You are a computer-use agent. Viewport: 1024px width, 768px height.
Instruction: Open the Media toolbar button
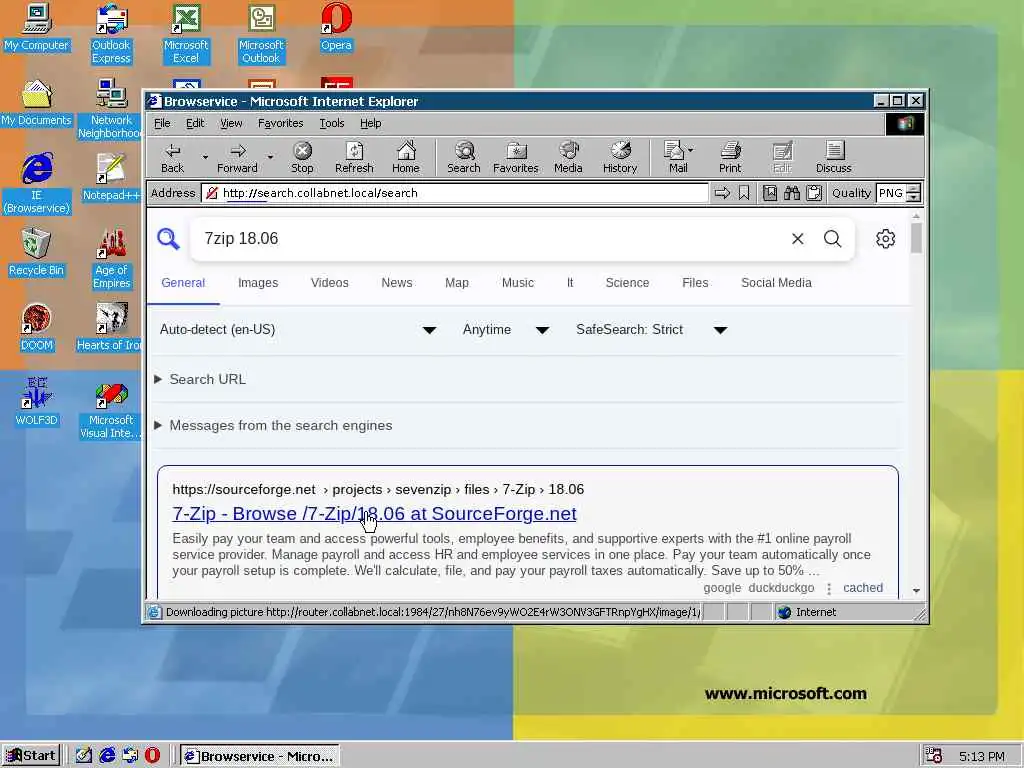click(568, 158)
